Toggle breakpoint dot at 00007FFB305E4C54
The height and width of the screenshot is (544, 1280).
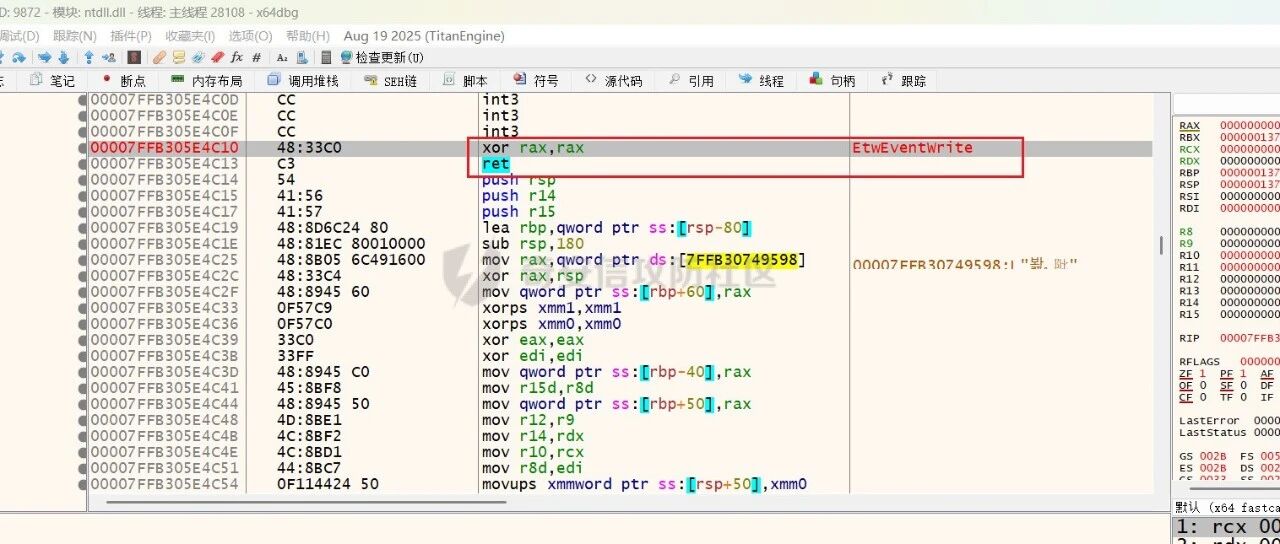click(83, 483)
